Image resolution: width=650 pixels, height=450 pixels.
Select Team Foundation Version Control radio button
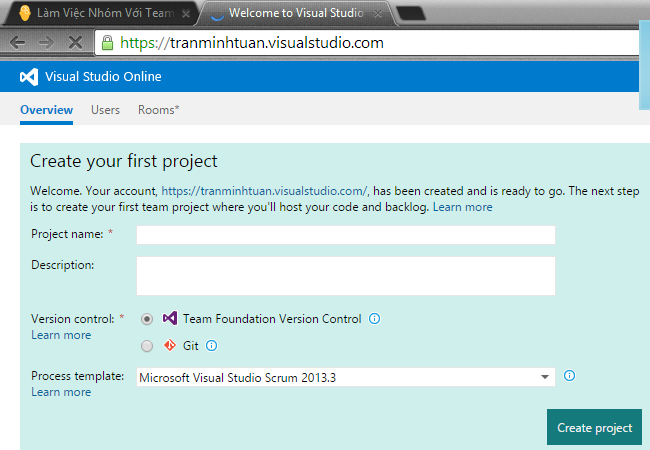[147, 319]
